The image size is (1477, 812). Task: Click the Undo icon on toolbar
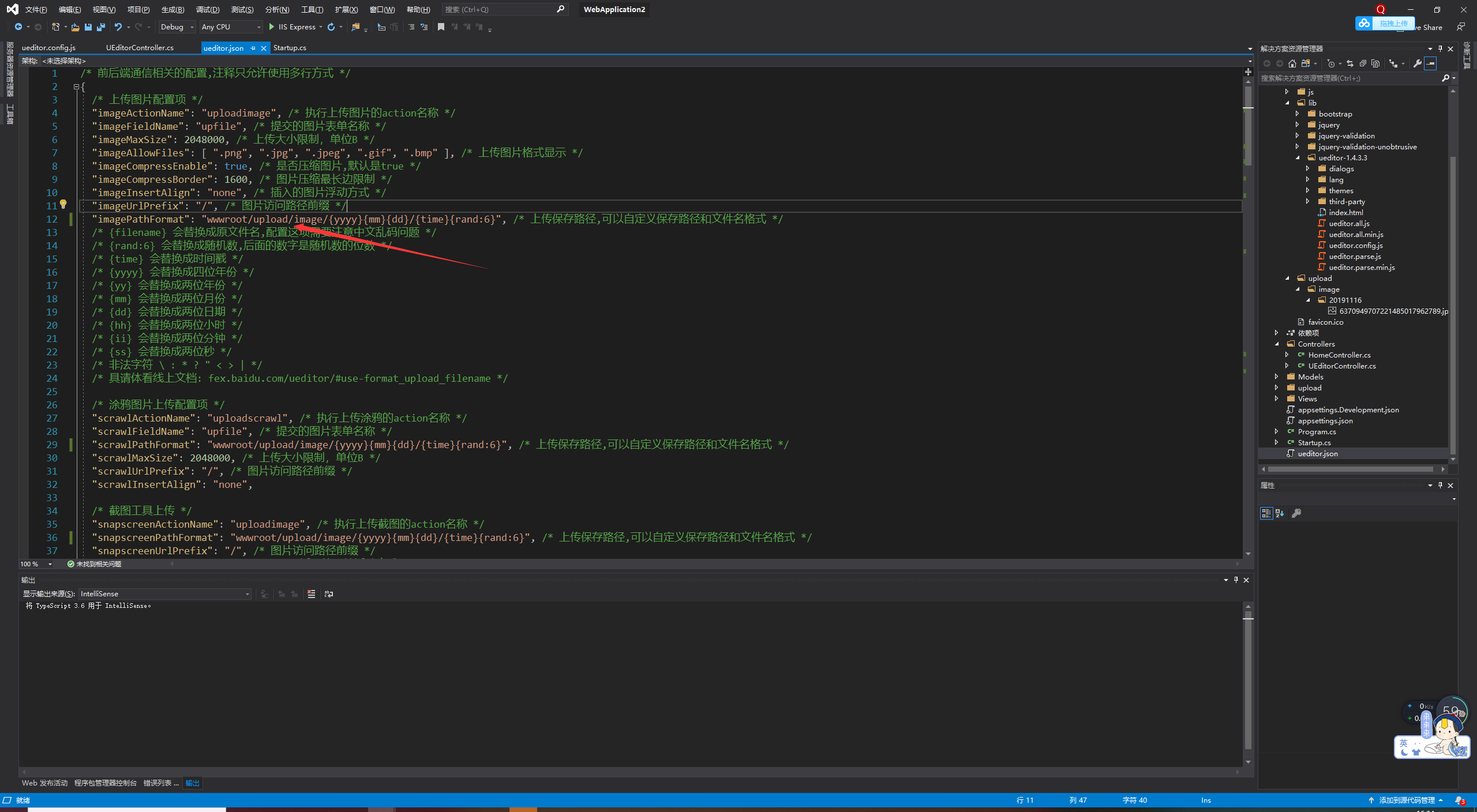pyautogui.click(x=118, y=27)
